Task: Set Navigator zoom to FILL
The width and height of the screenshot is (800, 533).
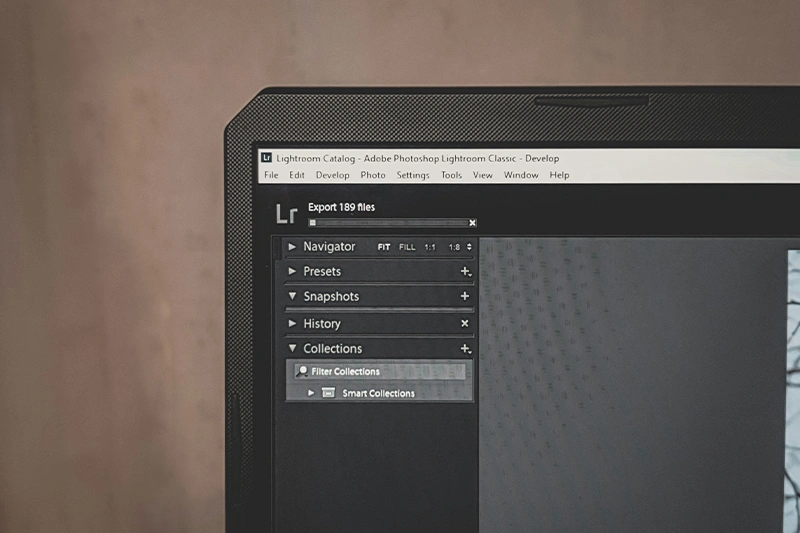Action: point(407,247)
